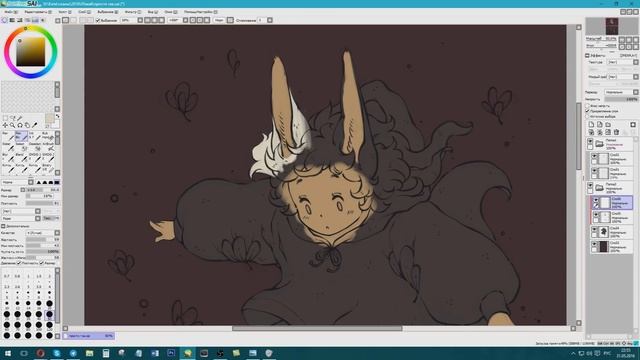Open the brush texture dropdown arrow
The image size is (640, 360).
pyautogui.click(x=38, y=218)
